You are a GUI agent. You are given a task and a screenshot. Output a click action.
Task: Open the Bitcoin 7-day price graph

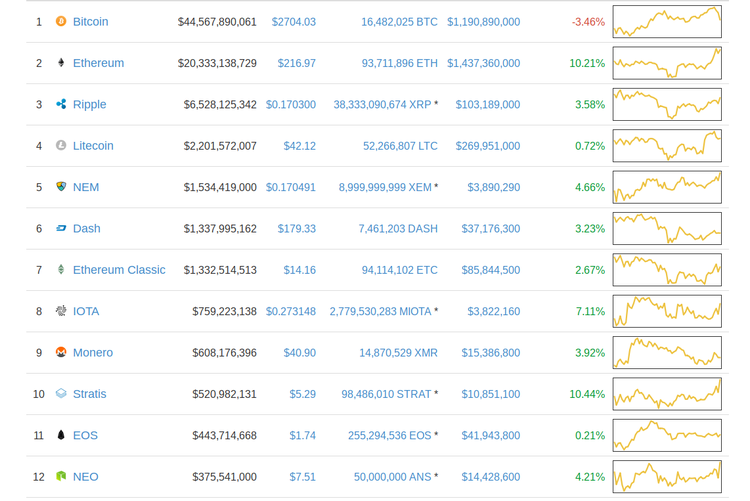tap(667, 21)
